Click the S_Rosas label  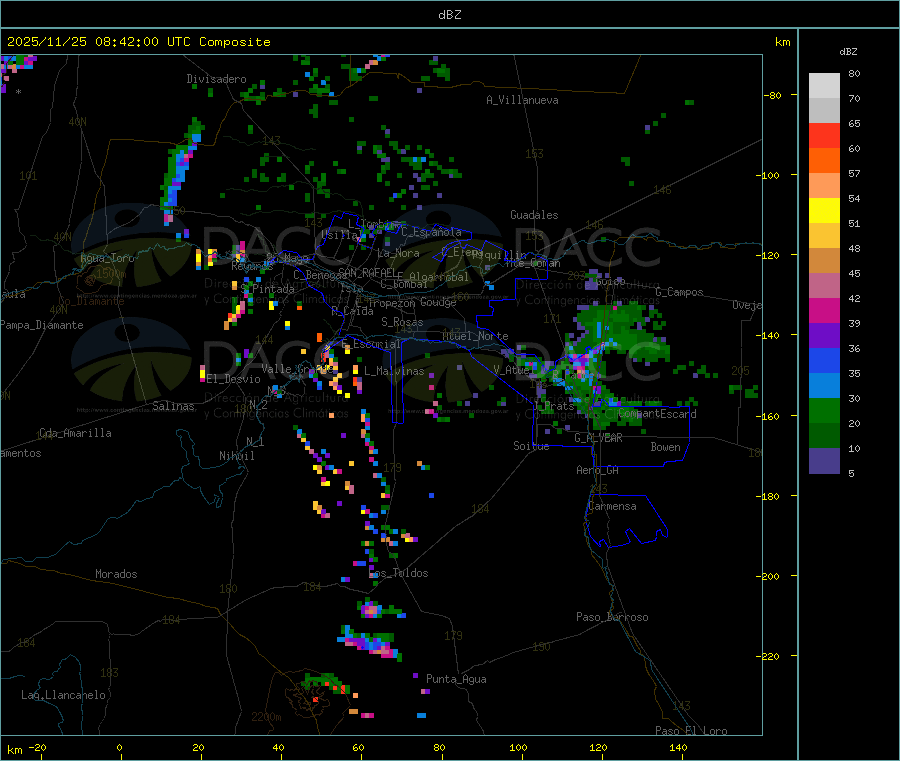tap(402, 322)
